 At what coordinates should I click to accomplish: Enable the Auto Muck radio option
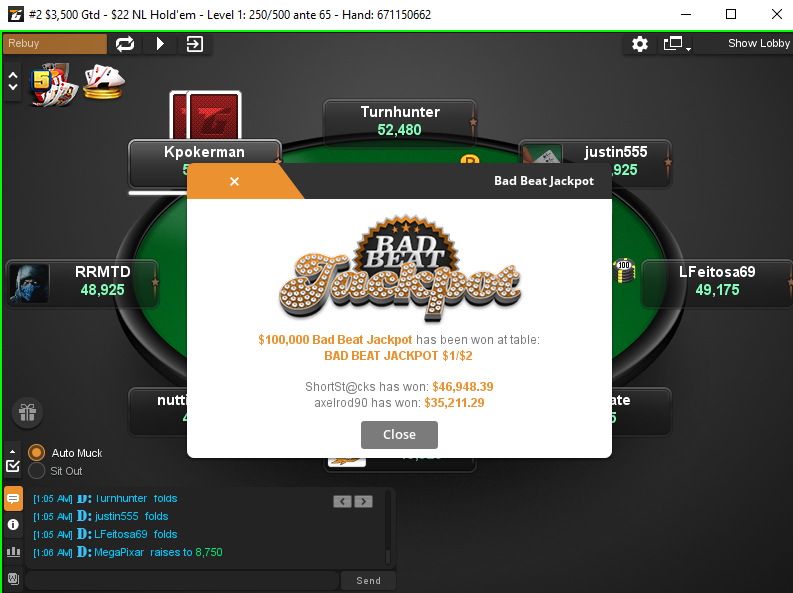tap(36, 452)
